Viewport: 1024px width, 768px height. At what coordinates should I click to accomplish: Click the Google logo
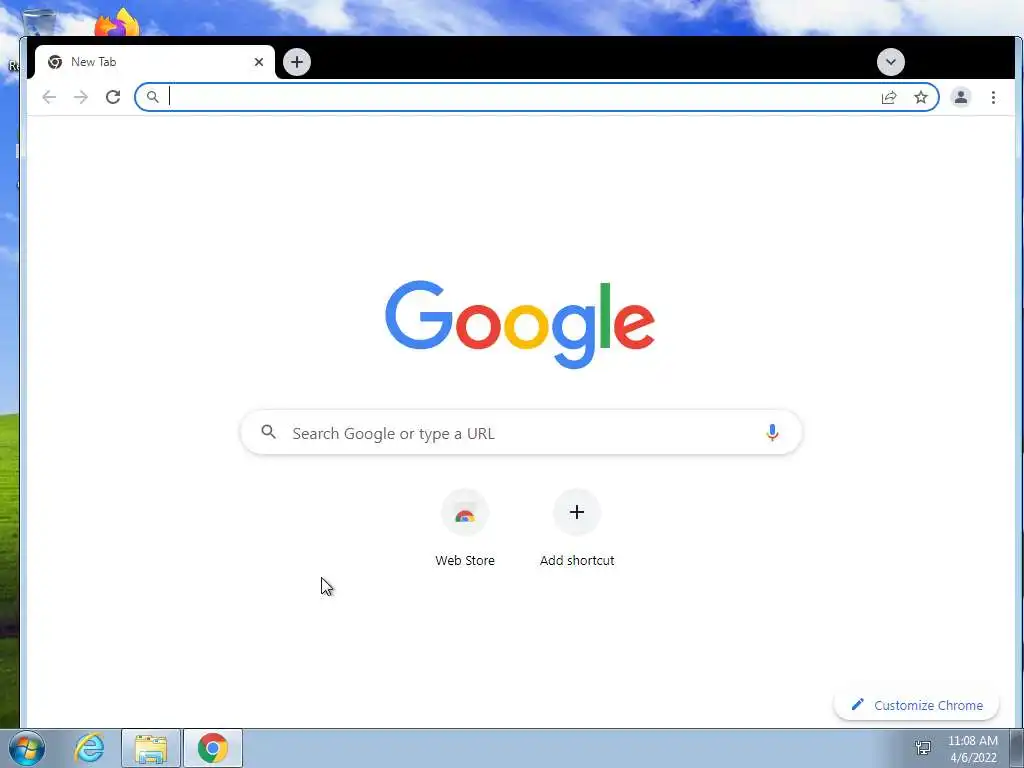[x=520, y=324]
